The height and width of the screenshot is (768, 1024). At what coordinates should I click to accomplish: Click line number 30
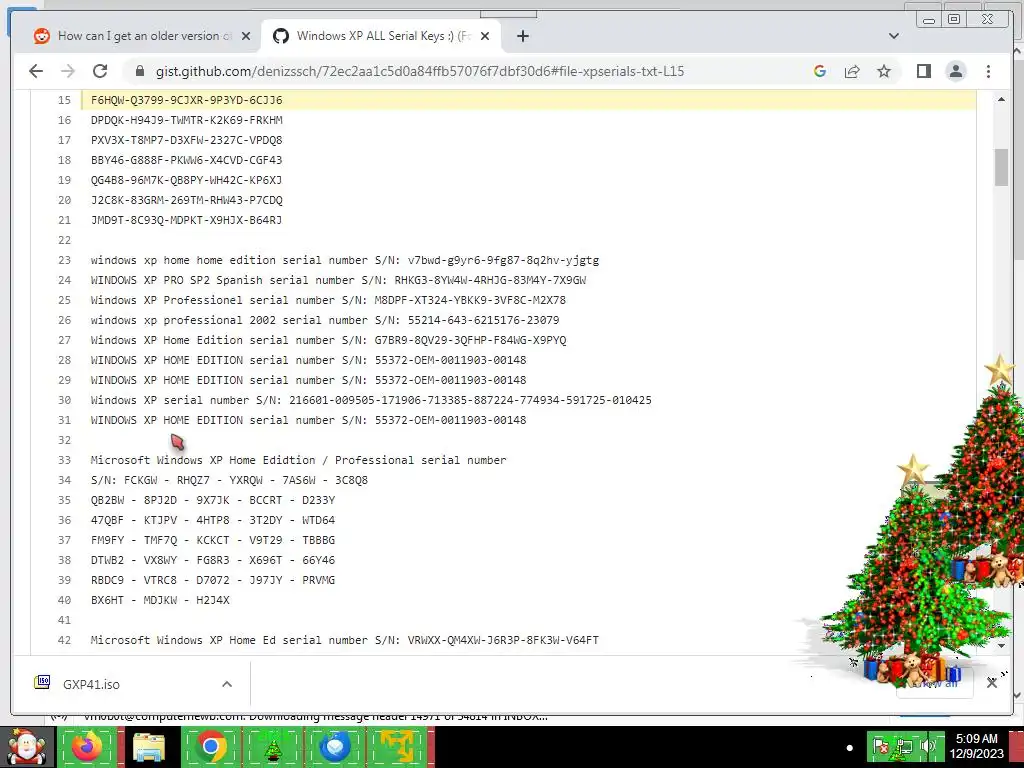tap(64, 400)
